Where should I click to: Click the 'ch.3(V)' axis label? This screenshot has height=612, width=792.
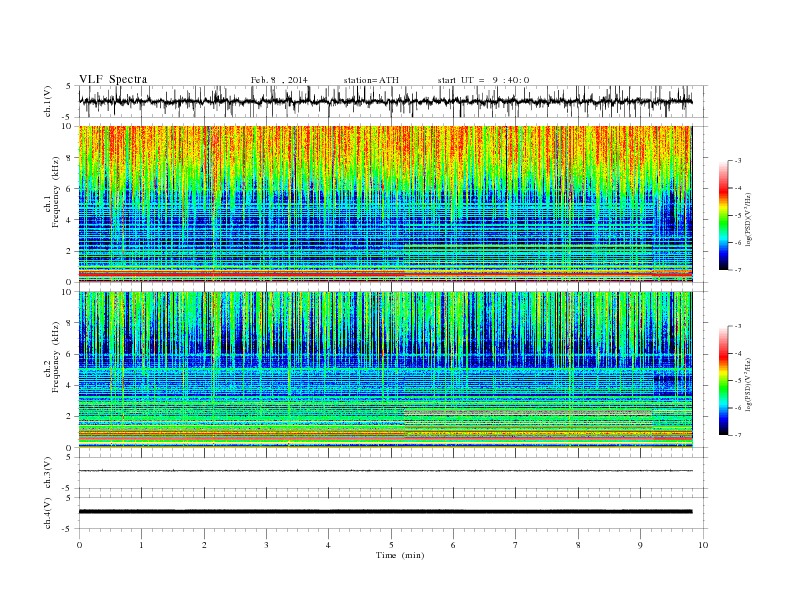coord(47,473)
